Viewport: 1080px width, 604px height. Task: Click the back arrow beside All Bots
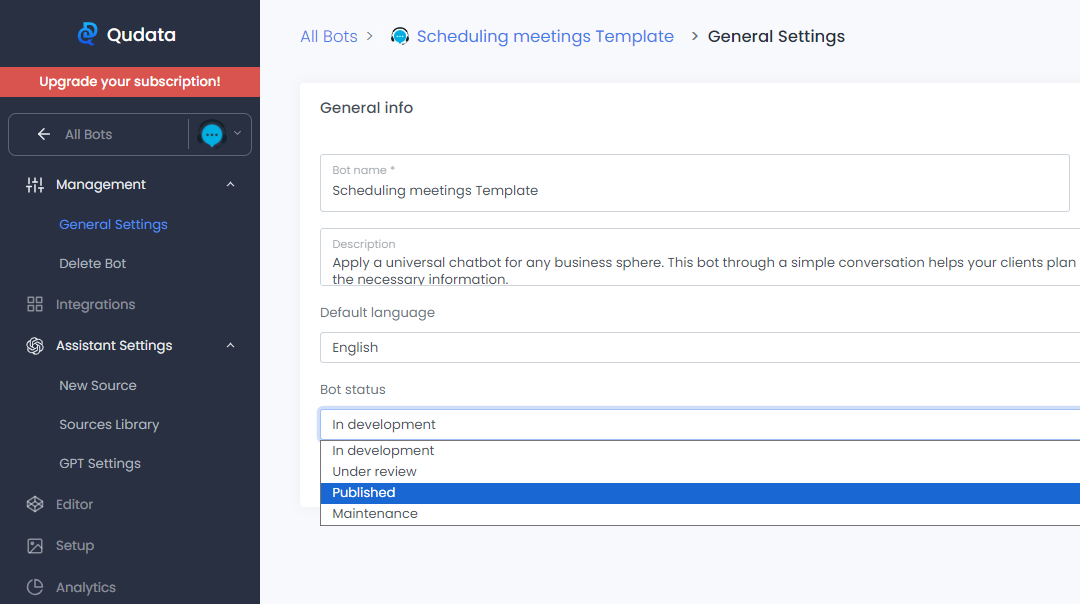coord(43,134)
